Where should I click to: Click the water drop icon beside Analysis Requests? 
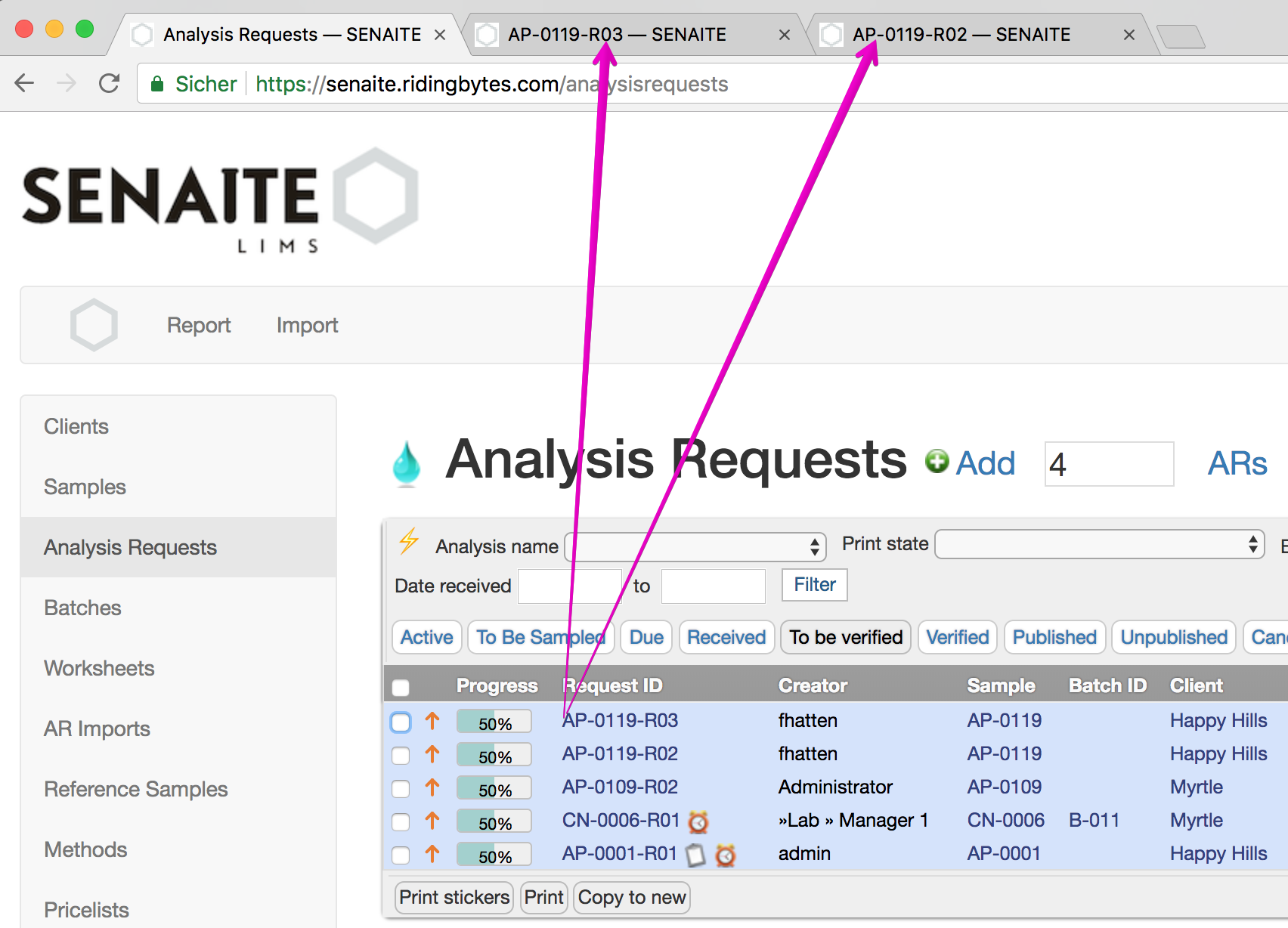[x=407, y=462]
